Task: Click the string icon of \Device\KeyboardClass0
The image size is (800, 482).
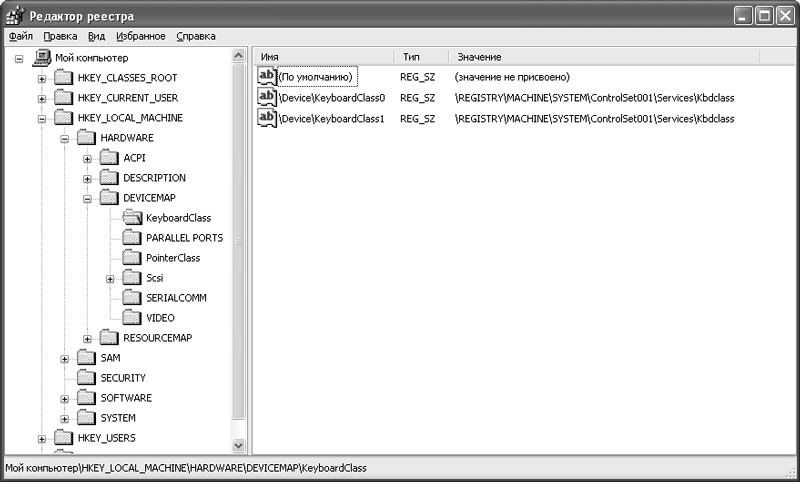Action: coord(267,97)
